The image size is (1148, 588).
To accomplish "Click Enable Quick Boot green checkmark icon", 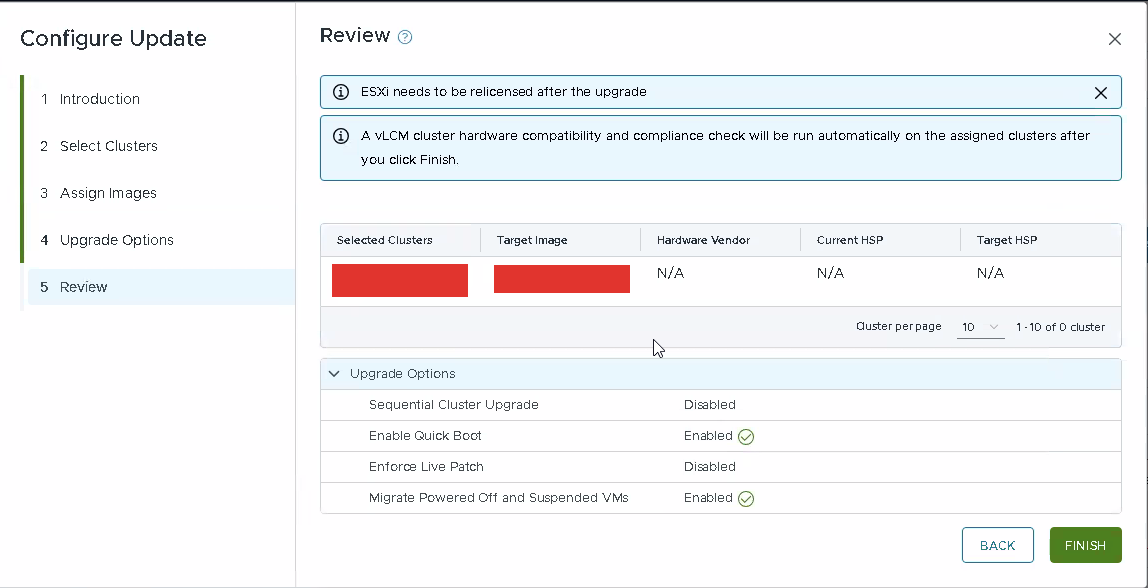I will (746, 437).
